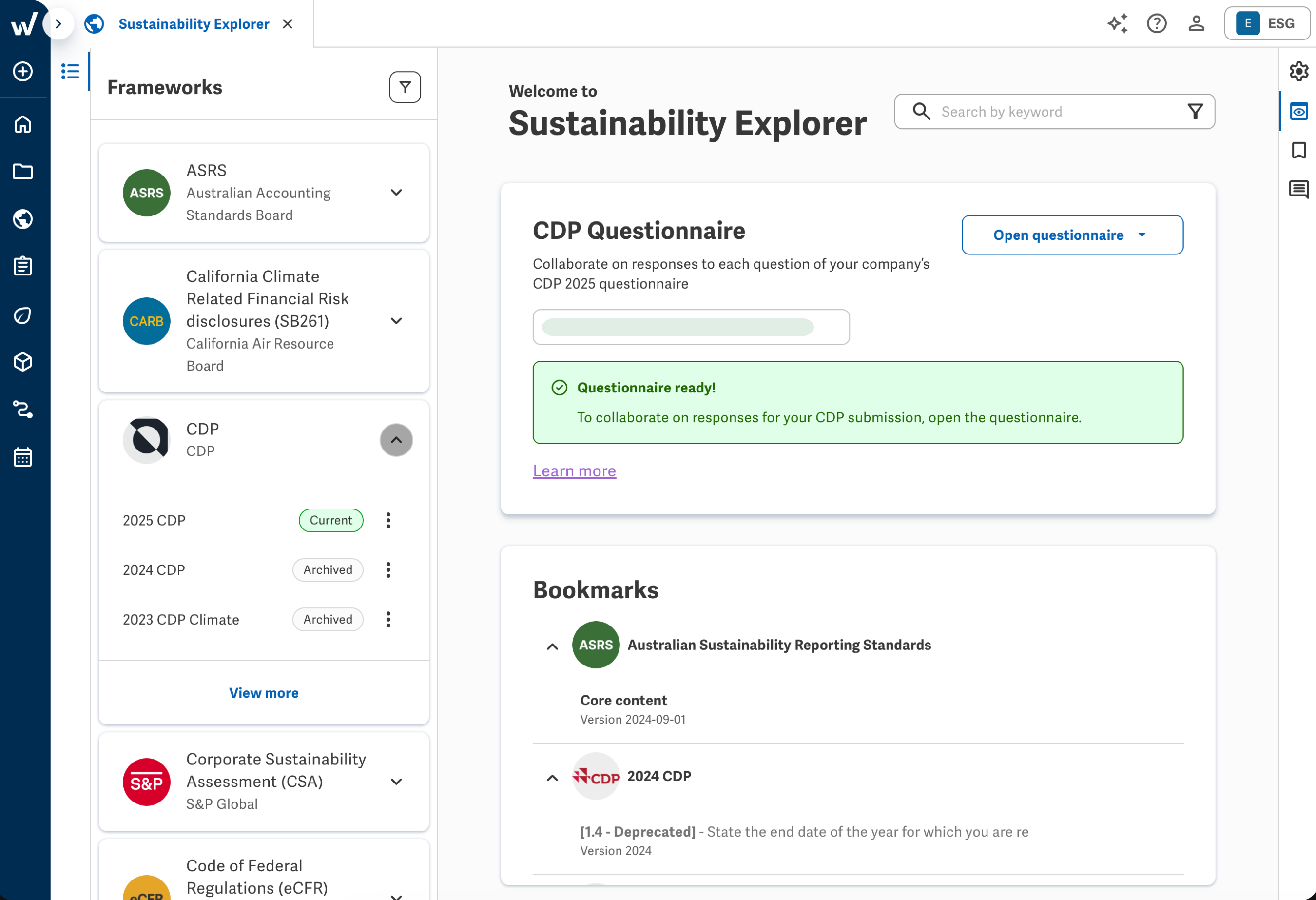1316x900 pixels.
Task: Focus the Search by keyword field
Action: click(1054, 112)
